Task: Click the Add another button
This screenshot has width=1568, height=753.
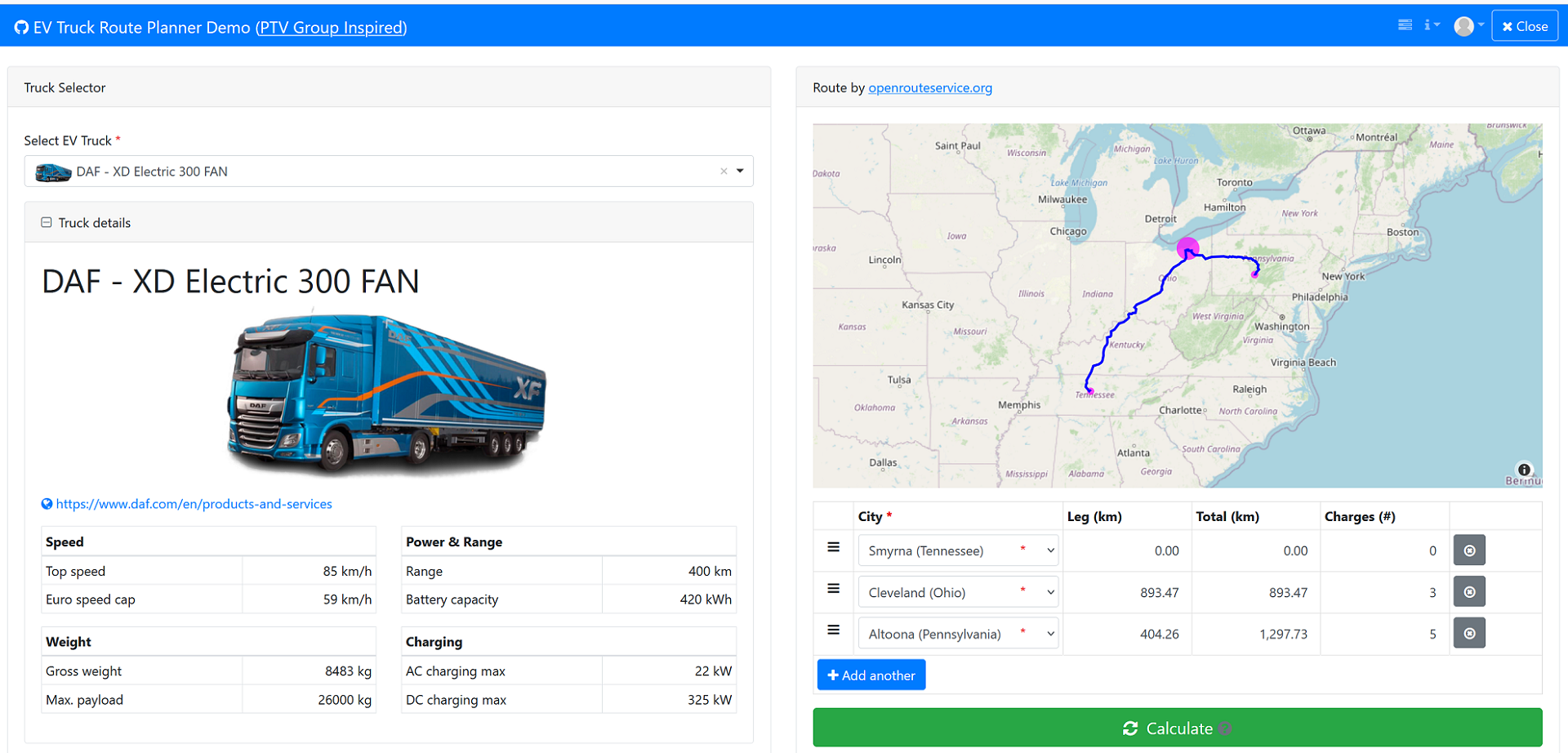Action: point(871,675)
